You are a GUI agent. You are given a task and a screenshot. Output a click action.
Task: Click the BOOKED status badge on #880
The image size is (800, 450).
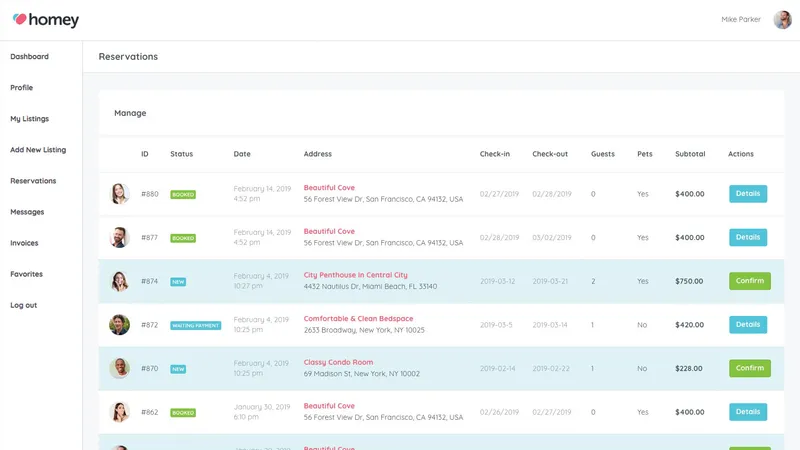point(183,194)
